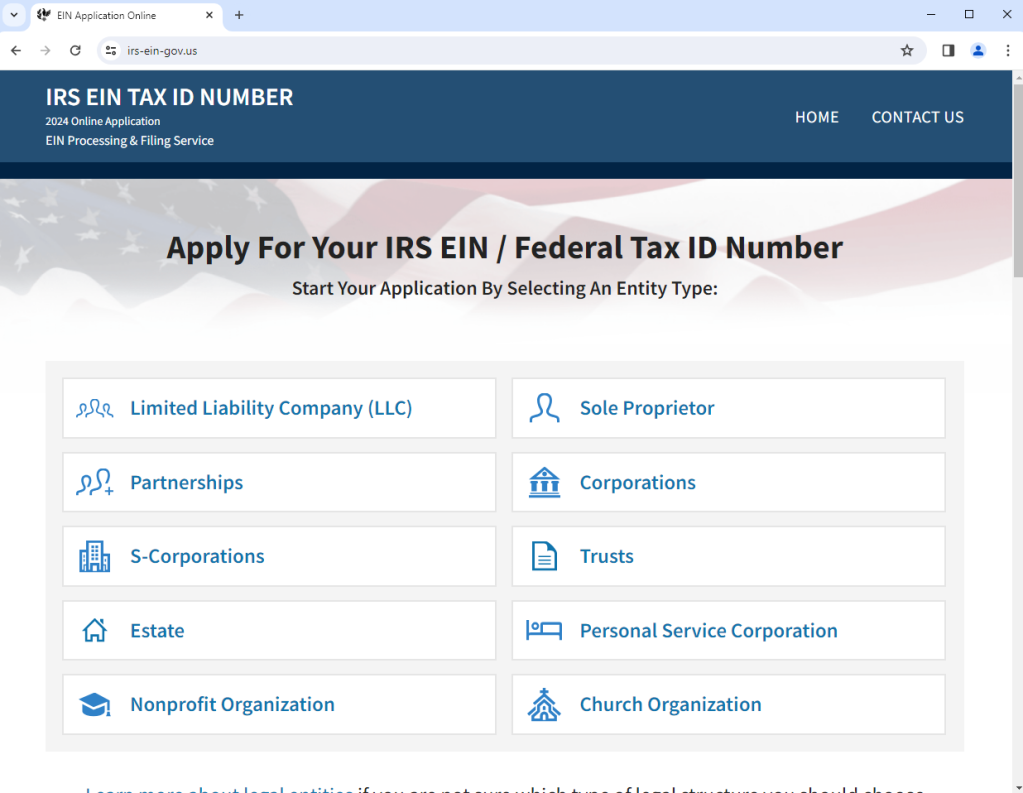1023x793 pixels.
Task: Open a new browser tab
Action: [239, 15]
